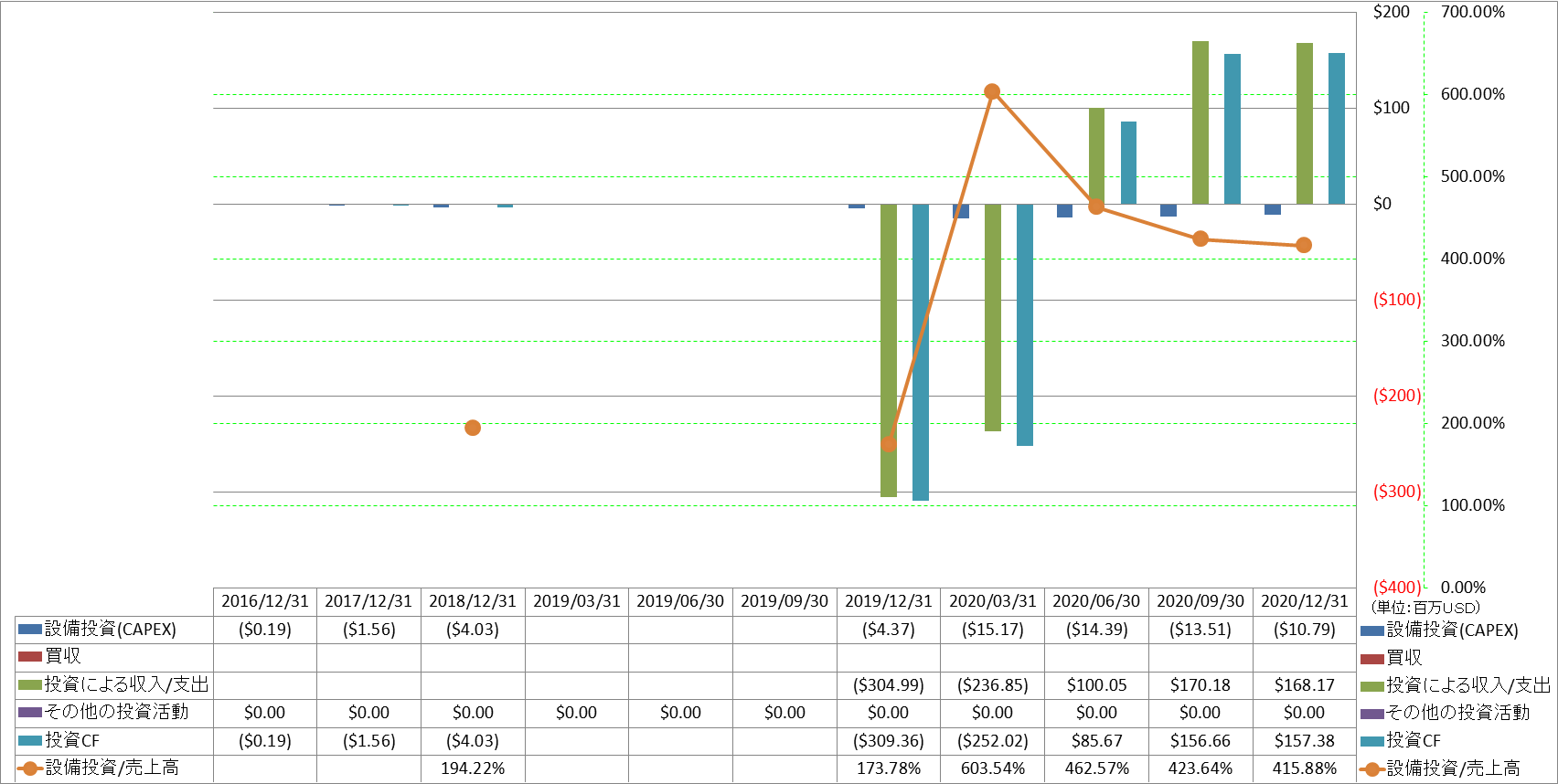The height and width of the screenshot is (784, 1558).
Task: Select the 2019/09/30 column header
Action: 784,601
